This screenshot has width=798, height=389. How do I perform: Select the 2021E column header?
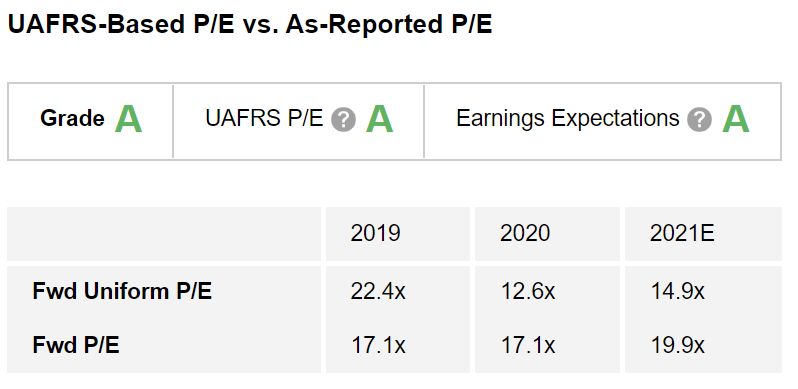click(682, 233)
